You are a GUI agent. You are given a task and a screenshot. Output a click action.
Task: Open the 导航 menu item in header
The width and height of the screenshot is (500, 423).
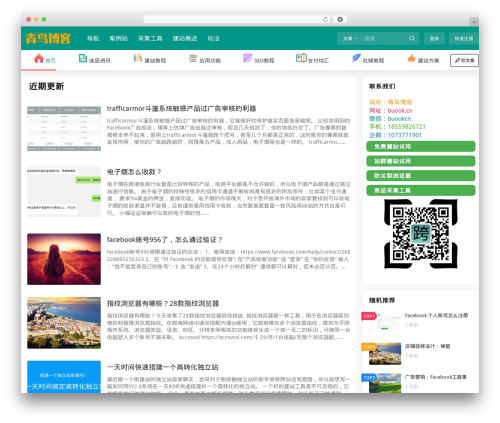93,38
